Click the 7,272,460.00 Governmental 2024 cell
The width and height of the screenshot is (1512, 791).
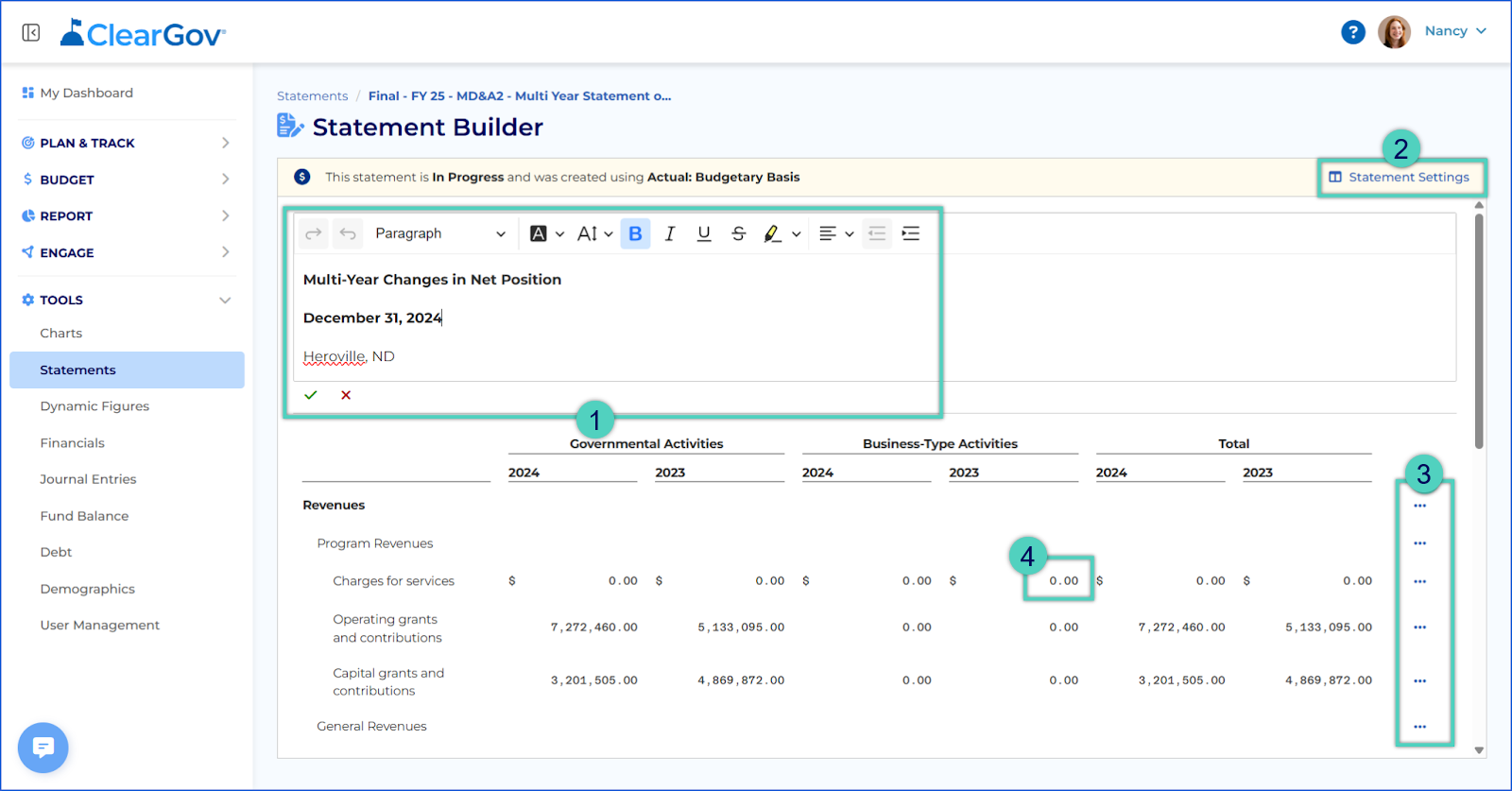pyautogui.click(x=594, y=628)
